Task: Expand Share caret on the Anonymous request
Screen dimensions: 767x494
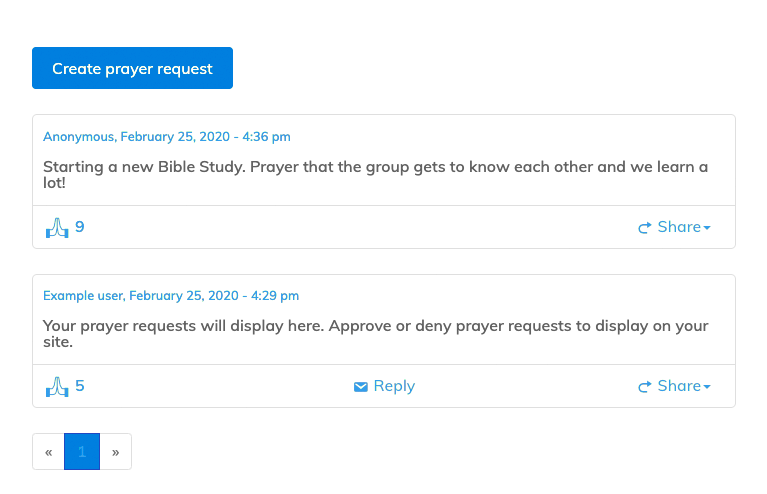Action: click(707, 228)
